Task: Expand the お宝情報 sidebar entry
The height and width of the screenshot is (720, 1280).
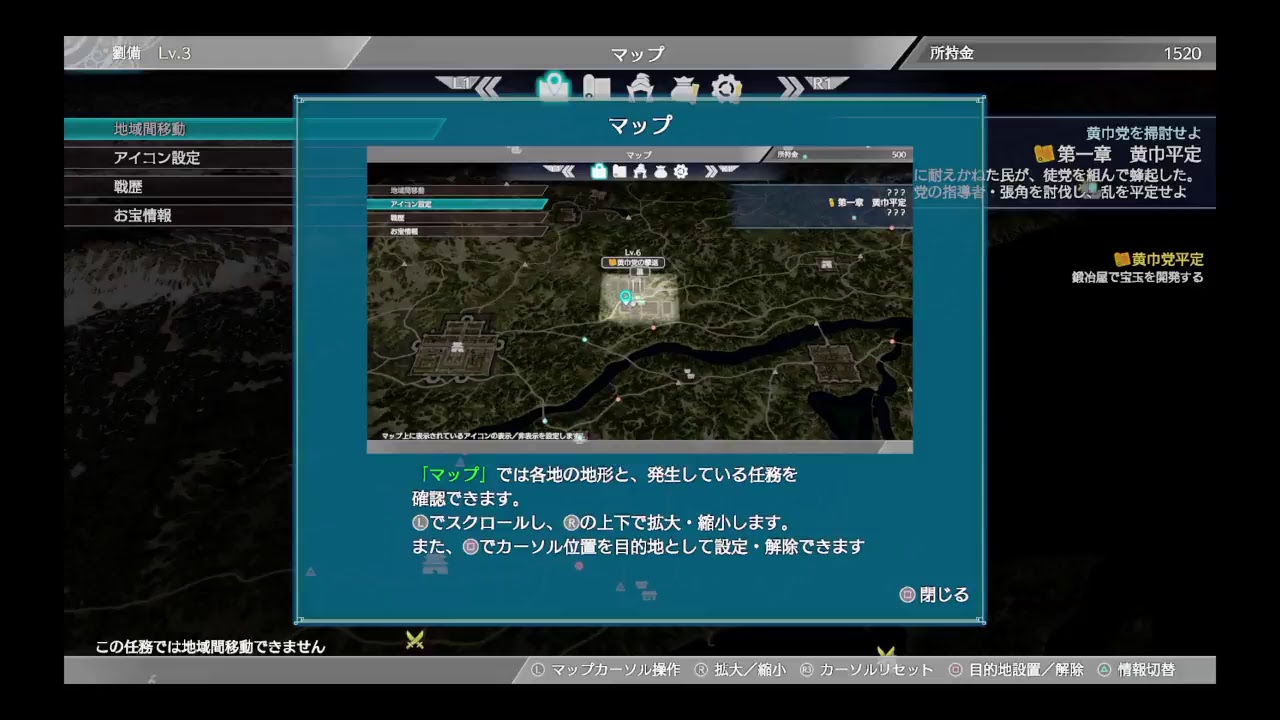Action: point(140,212)
